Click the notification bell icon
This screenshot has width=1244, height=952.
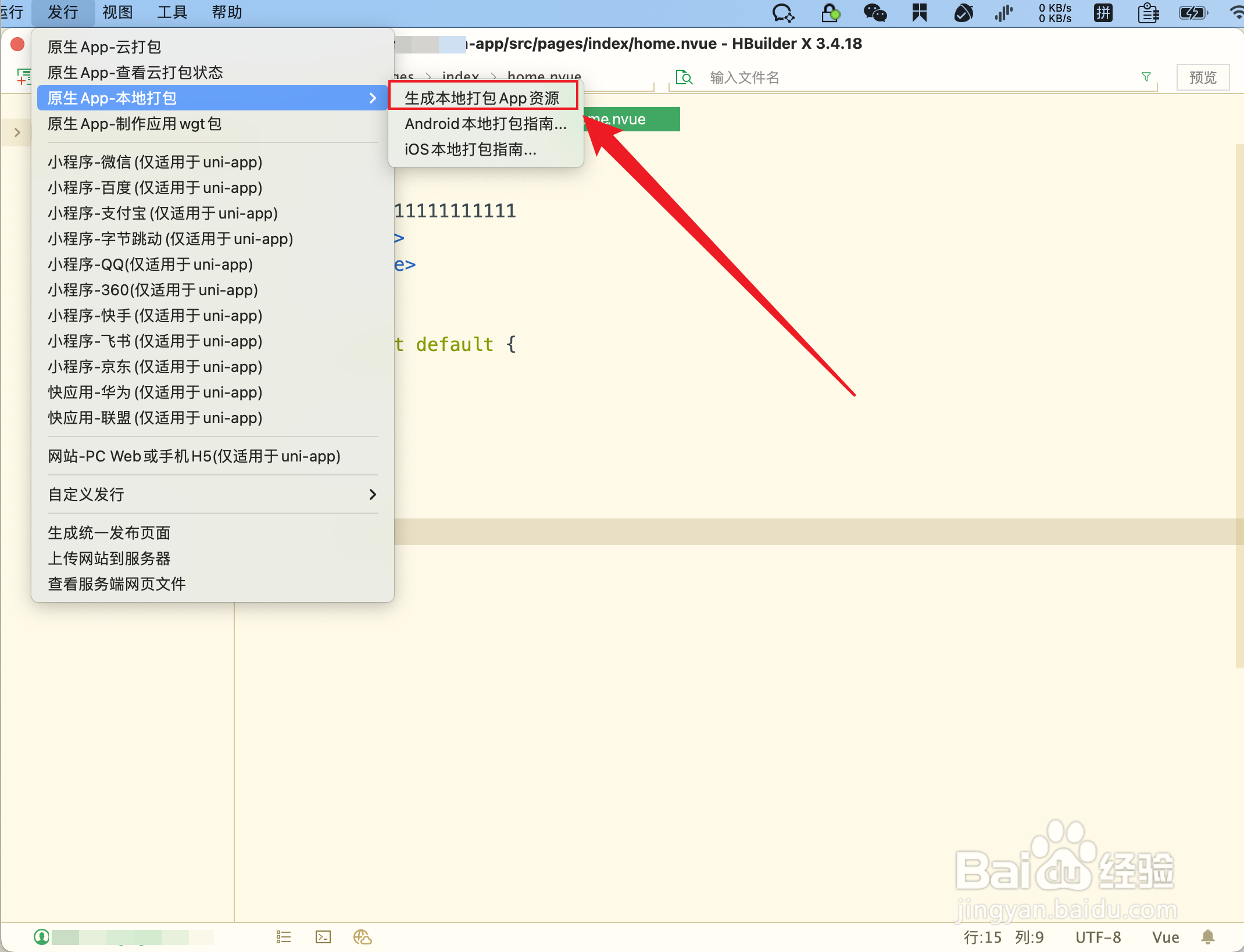[x=1208, y=937]
